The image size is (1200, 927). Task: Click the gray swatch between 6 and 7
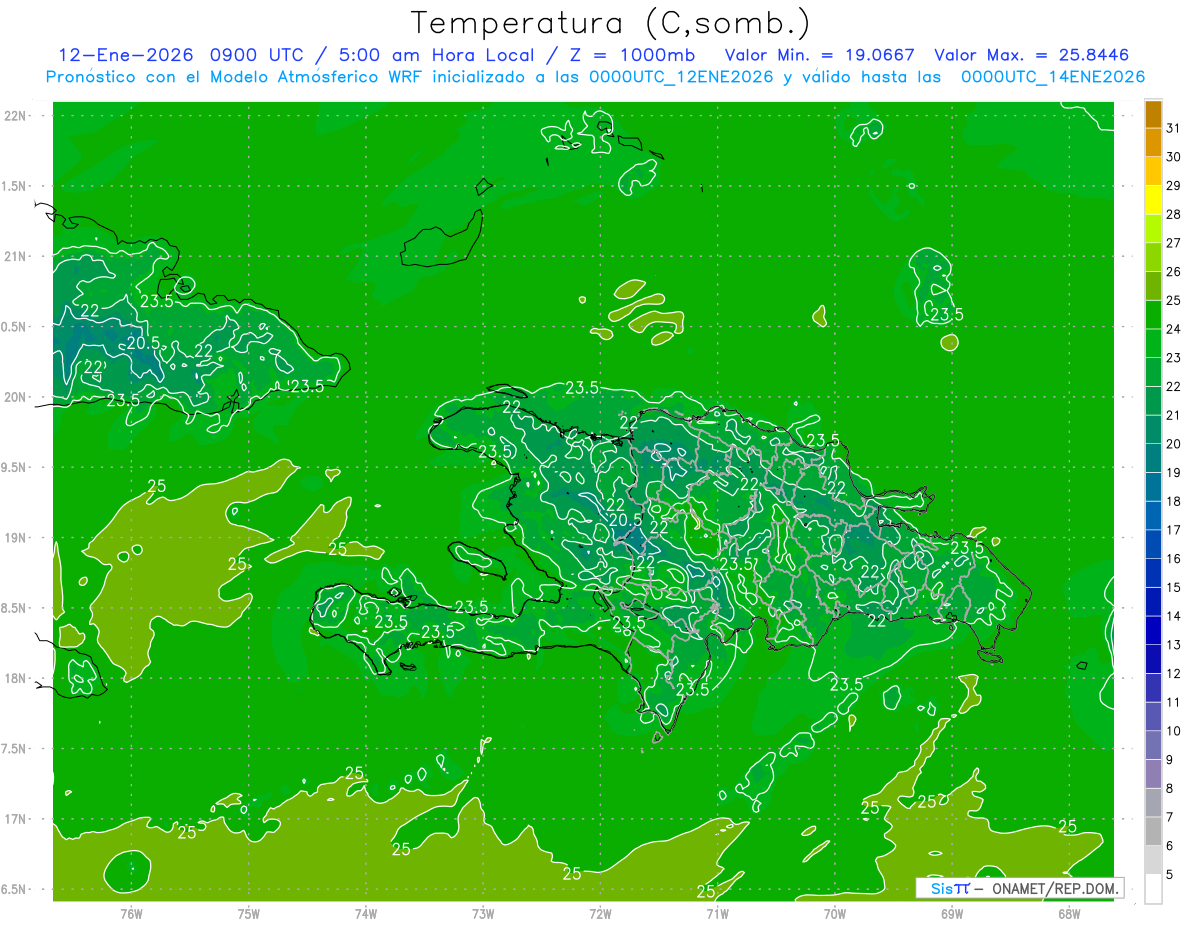(1153, 831)
